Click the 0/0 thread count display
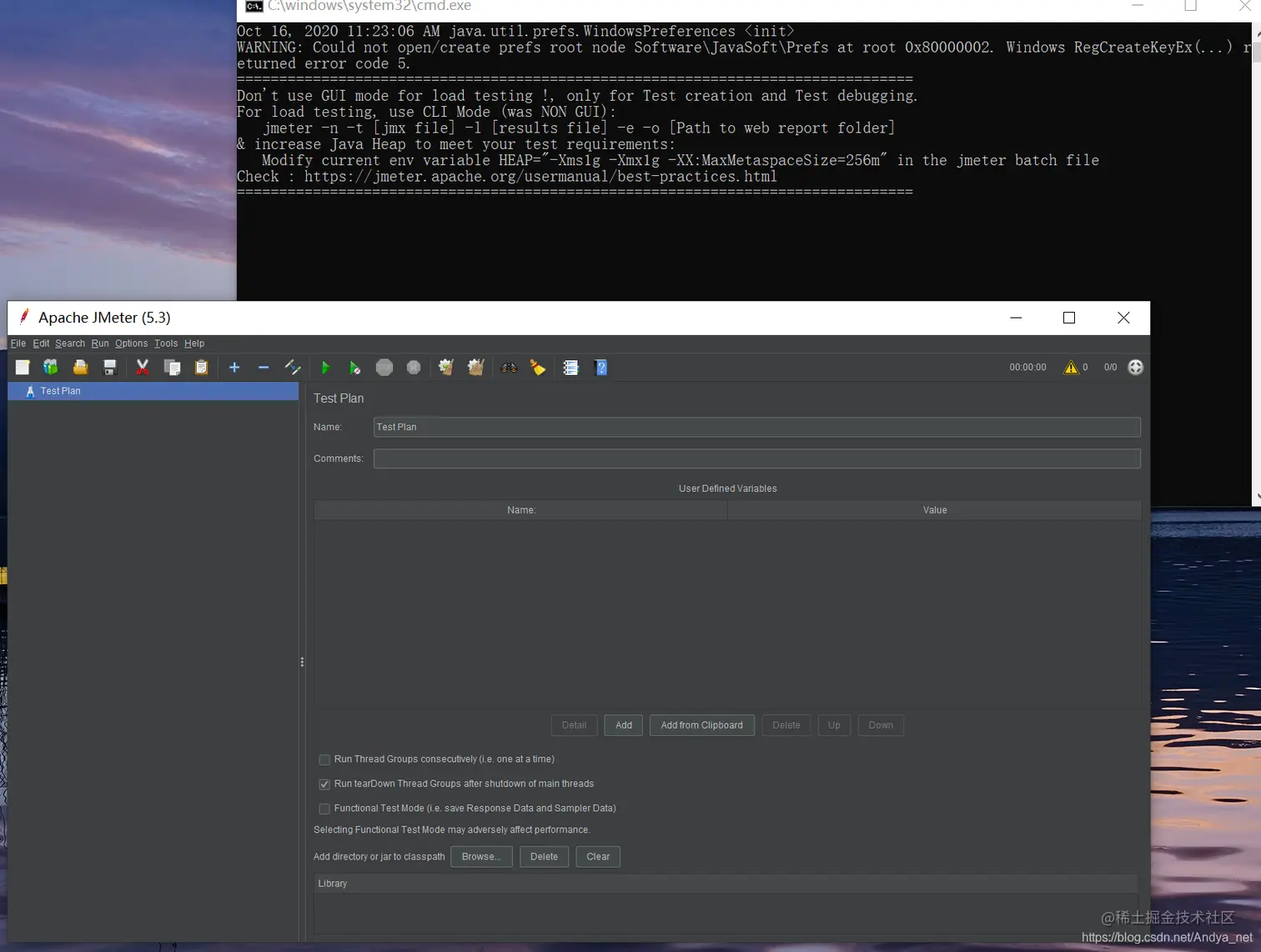The image size is (1261, 952). point(1110,368)
